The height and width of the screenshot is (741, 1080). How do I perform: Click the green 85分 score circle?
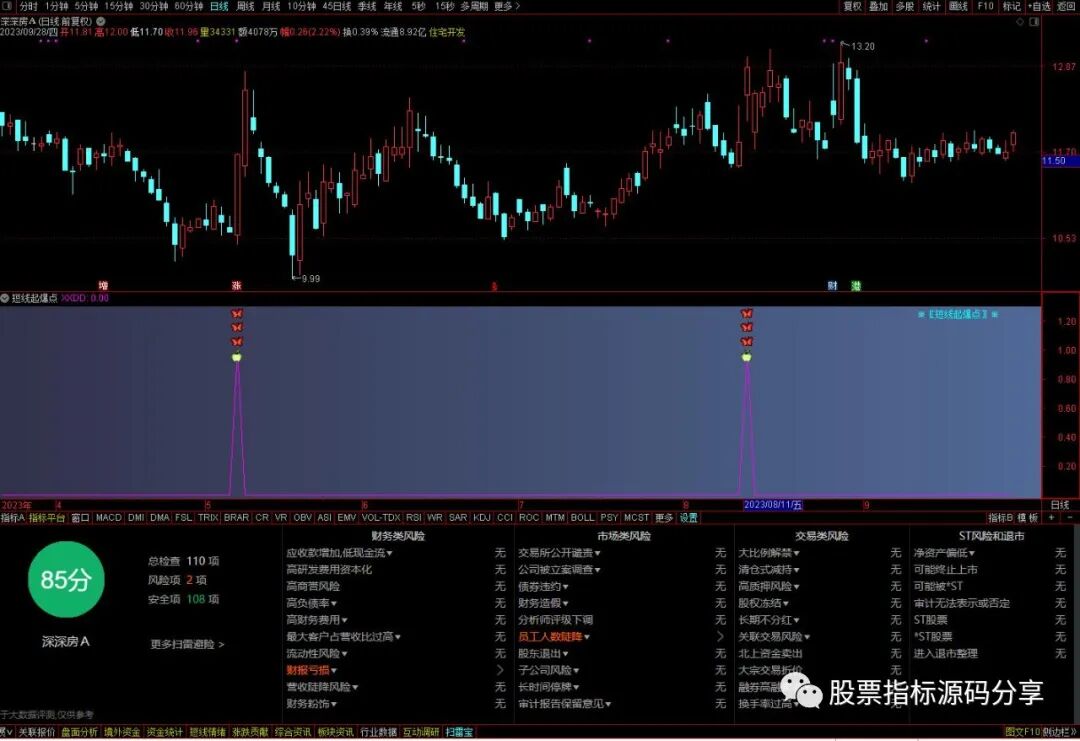pyautogui.click(x=65, y=579)
